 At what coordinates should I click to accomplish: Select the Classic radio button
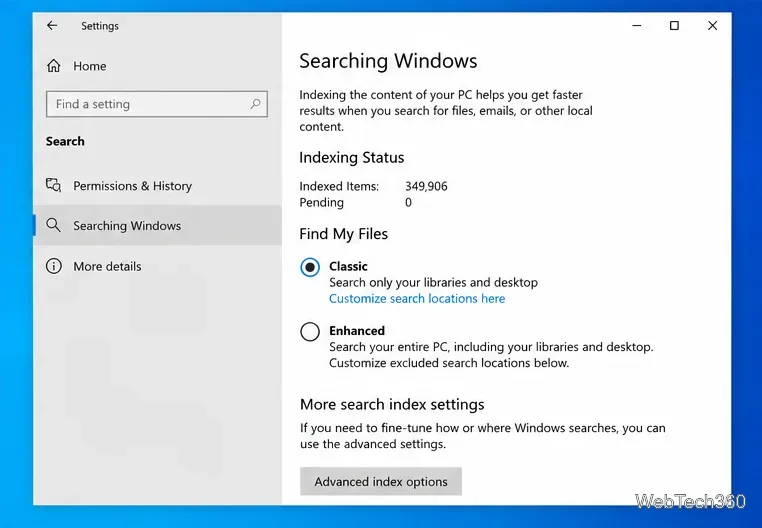(x=310, y=267)
